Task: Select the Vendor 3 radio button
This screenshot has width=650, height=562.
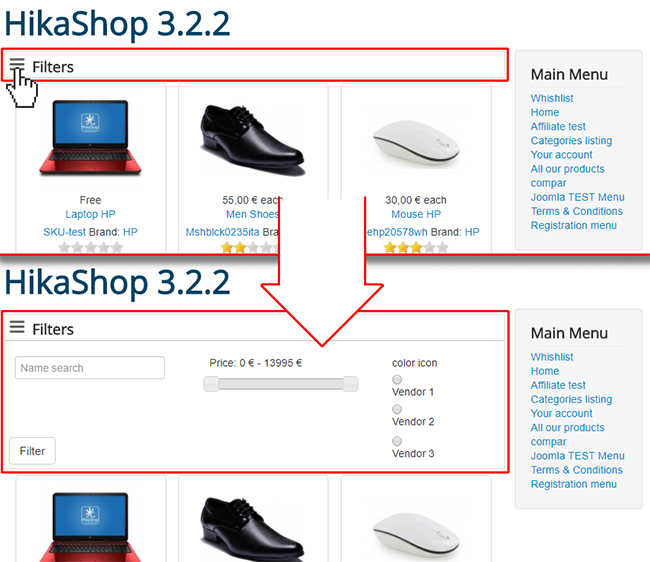Action: (x=397, y=441)
